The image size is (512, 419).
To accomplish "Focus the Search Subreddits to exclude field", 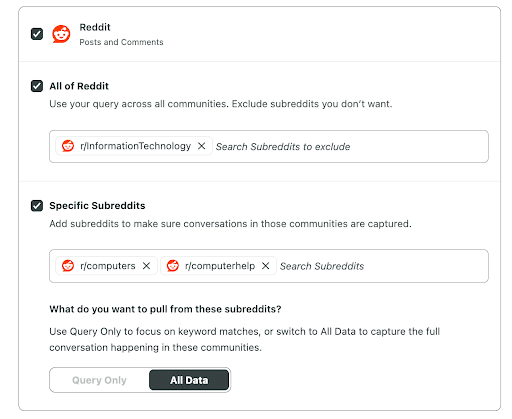I will click(x=350, y=147).
